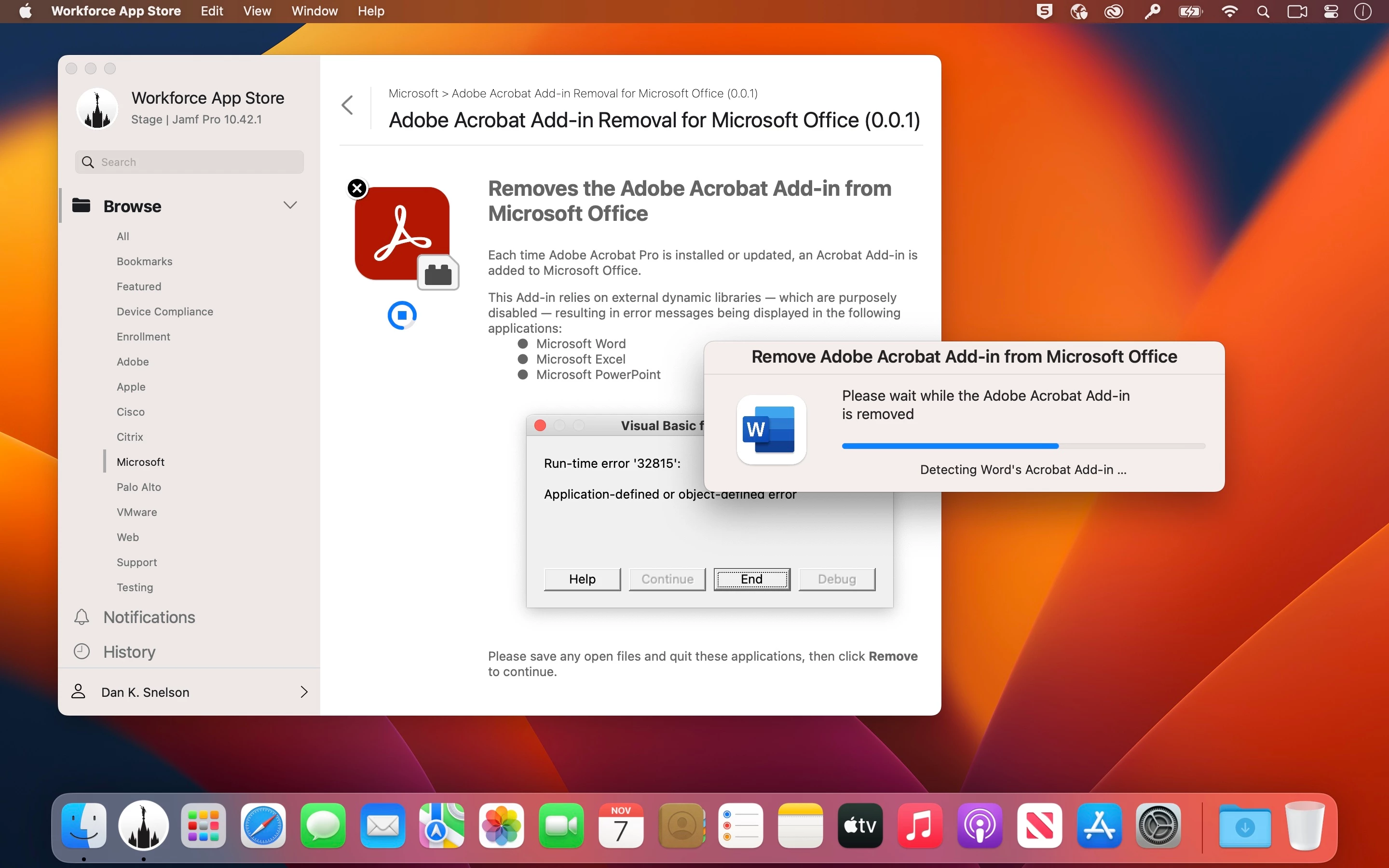Viewport: 1389px width, 868px height.
Task: Click Debug in Visual Basic dialog
Action: tap(837, 579)
